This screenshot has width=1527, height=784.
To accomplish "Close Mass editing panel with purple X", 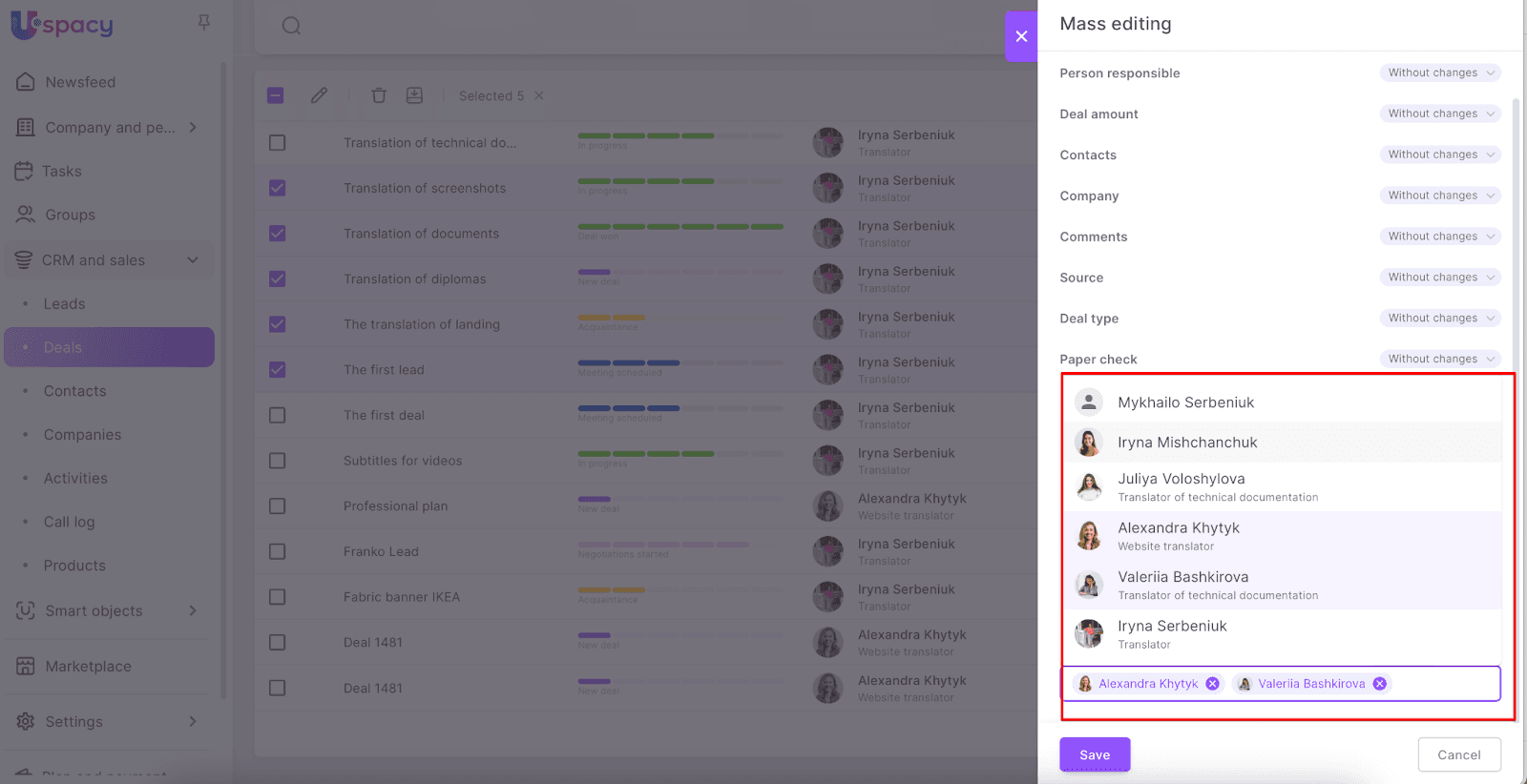I will [x=1021, y=36].
